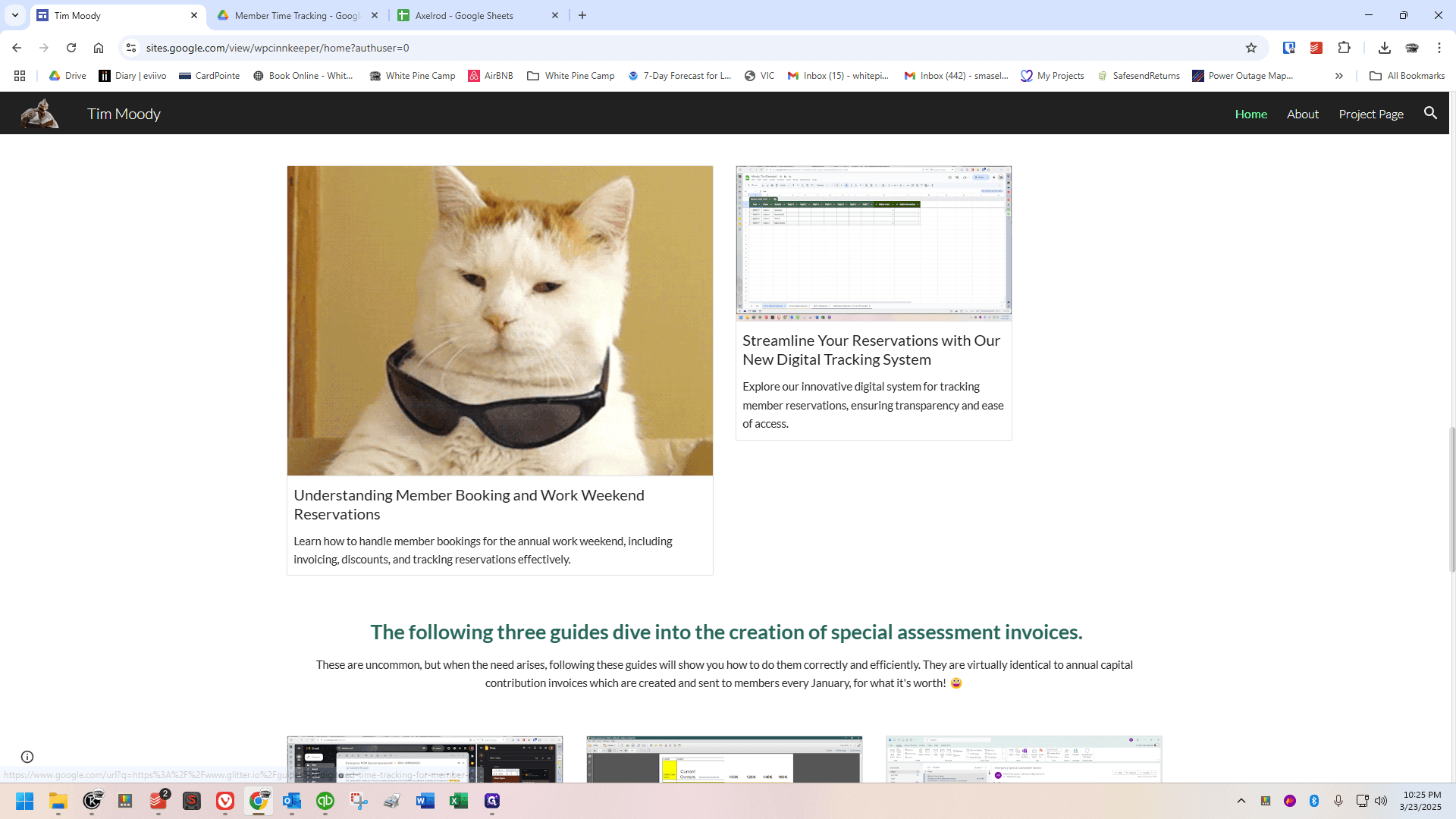Open the Streamline Your Reservations spreadsheet thumbnail
The height and width of the screenshot is (819, 1456).
coord(874,243)
